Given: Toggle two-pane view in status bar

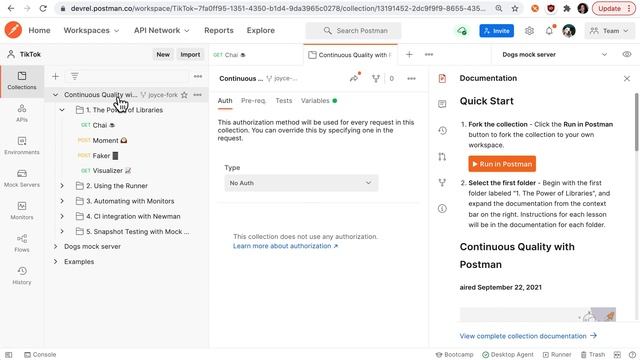Looking at the screenshot, I should click(x=617, y=355).
